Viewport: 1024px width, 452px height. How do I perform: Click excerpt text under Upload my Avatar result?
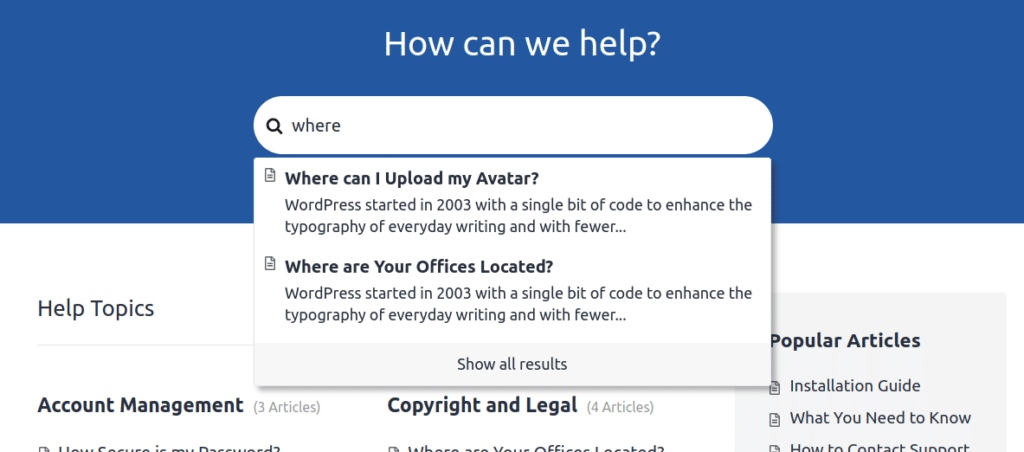[x=518, y=216]
